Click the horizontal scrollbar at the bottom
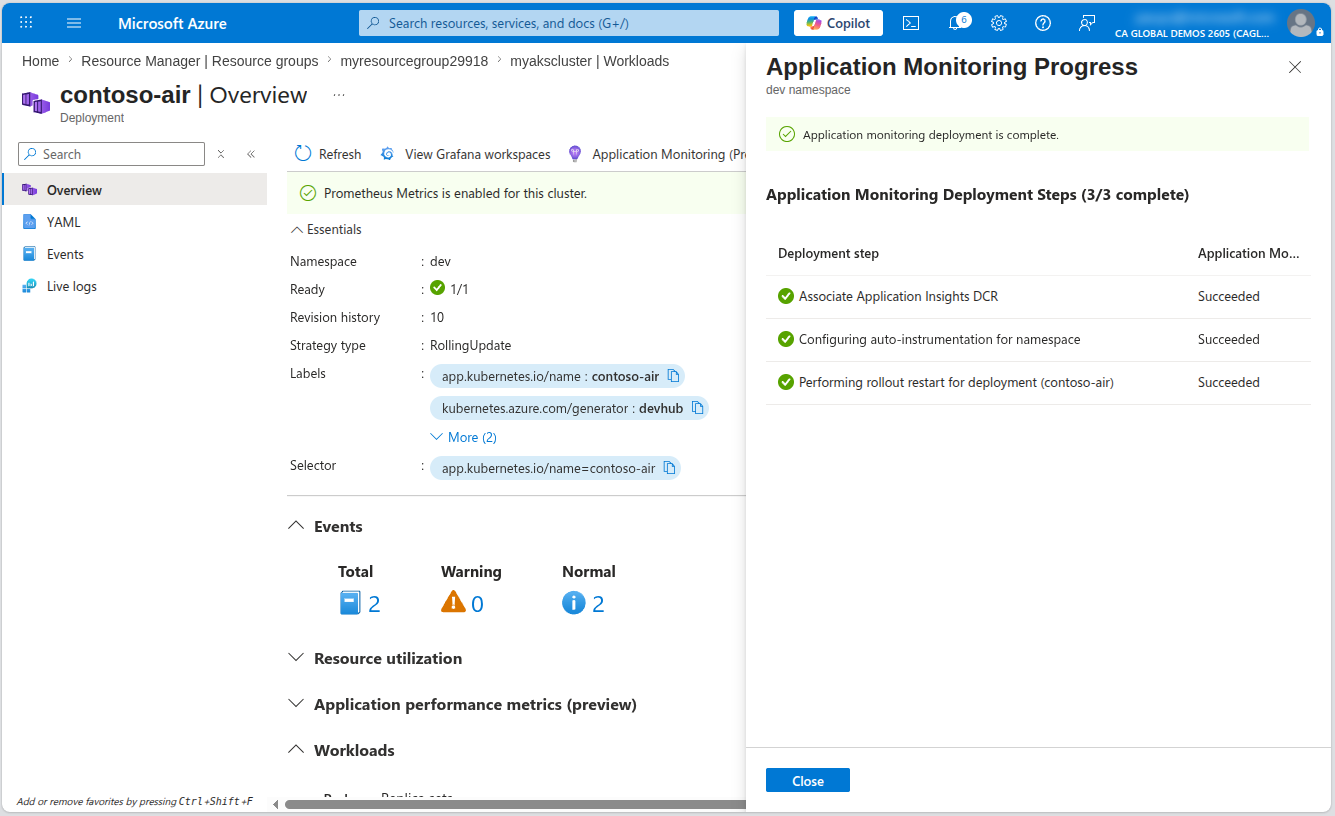The height and width of the screenshot is (816, 1335). [515, 804]
